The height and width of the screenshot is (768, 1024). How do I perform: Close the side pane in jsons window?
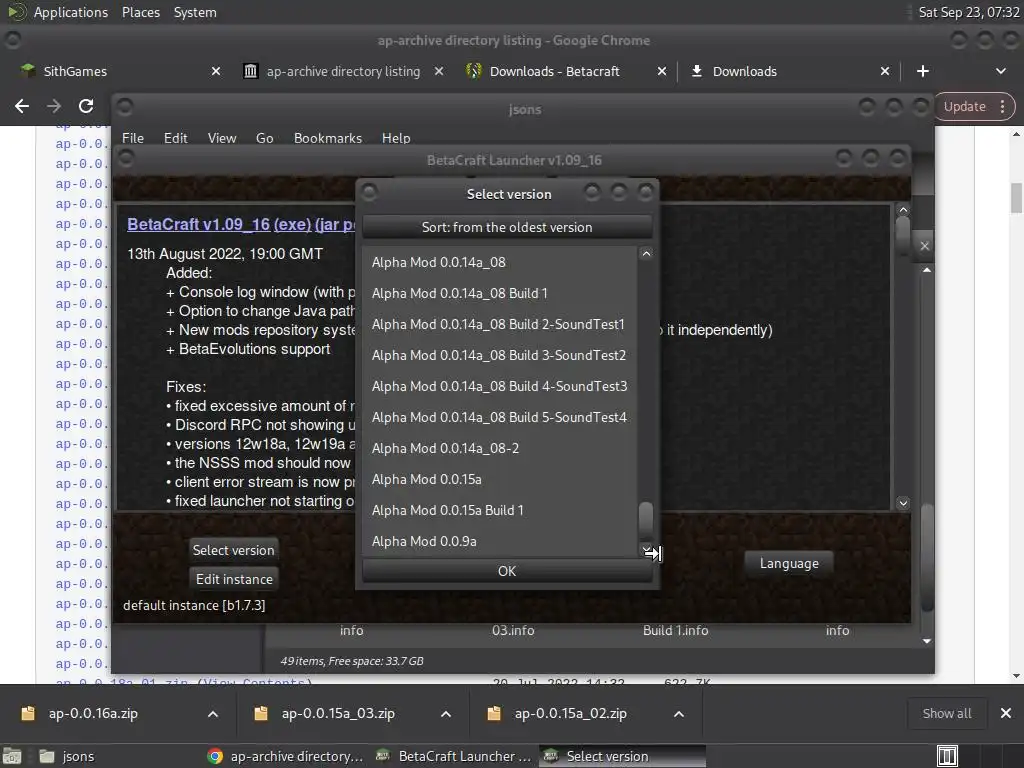924,246
